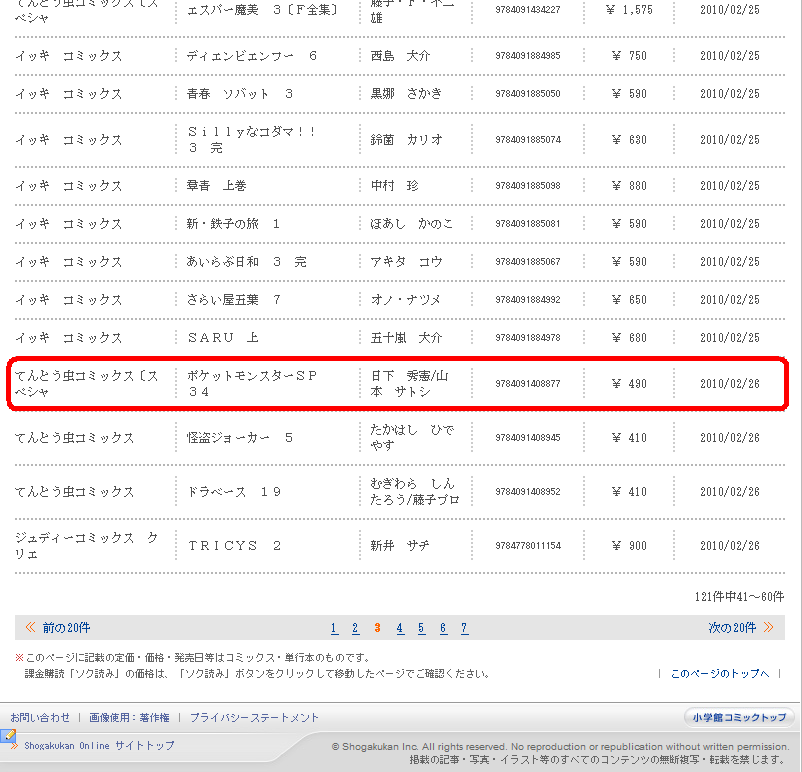Go to page 7 in pagination
Screen dimensions: 802x772
464,629
